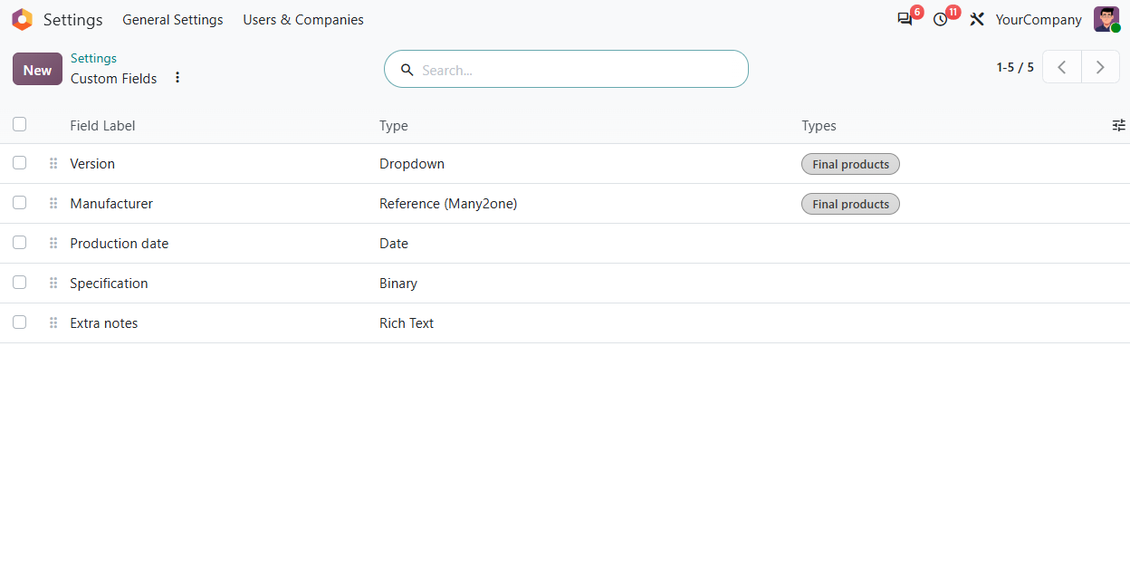Check the Specification row checkbox

[x=19, y=282]
